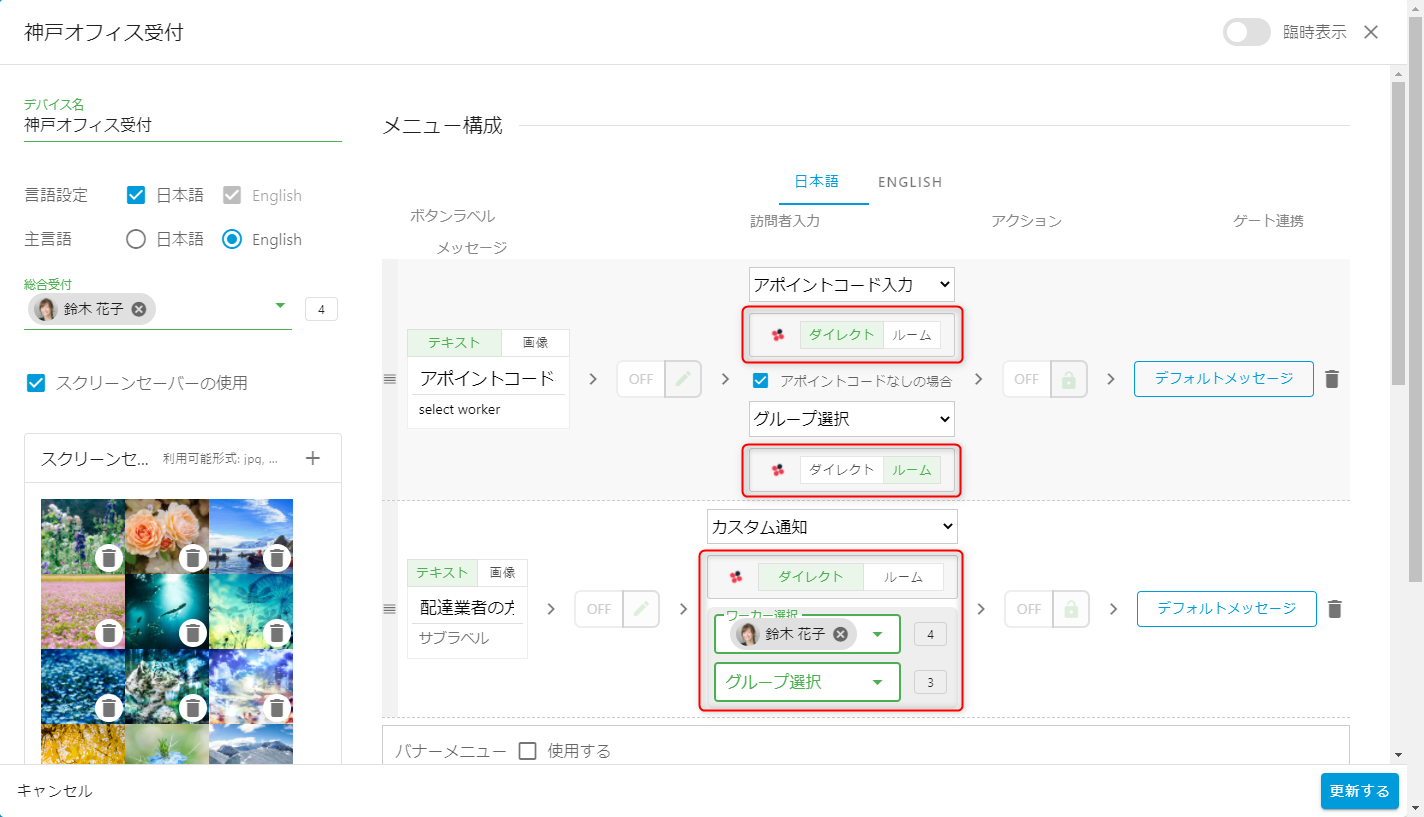Toggle the 臨時表示 switch
This screenshot has width=1424, height=817.
pyautogui.click(x=1246, y=32)
